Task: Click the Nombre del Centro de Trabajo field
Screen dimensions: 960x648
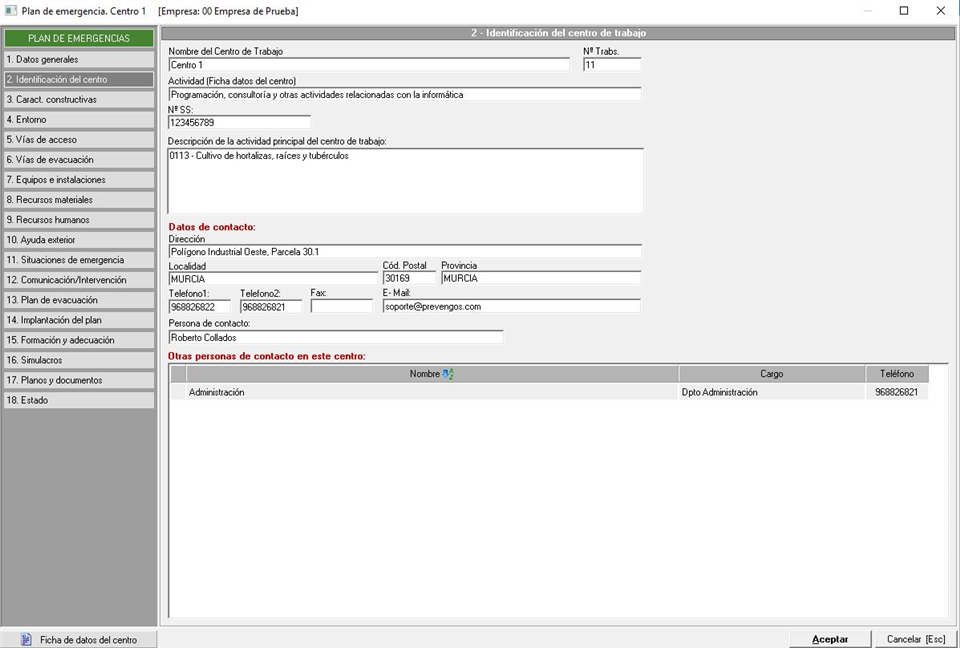Action: click(x=368, y=65)
